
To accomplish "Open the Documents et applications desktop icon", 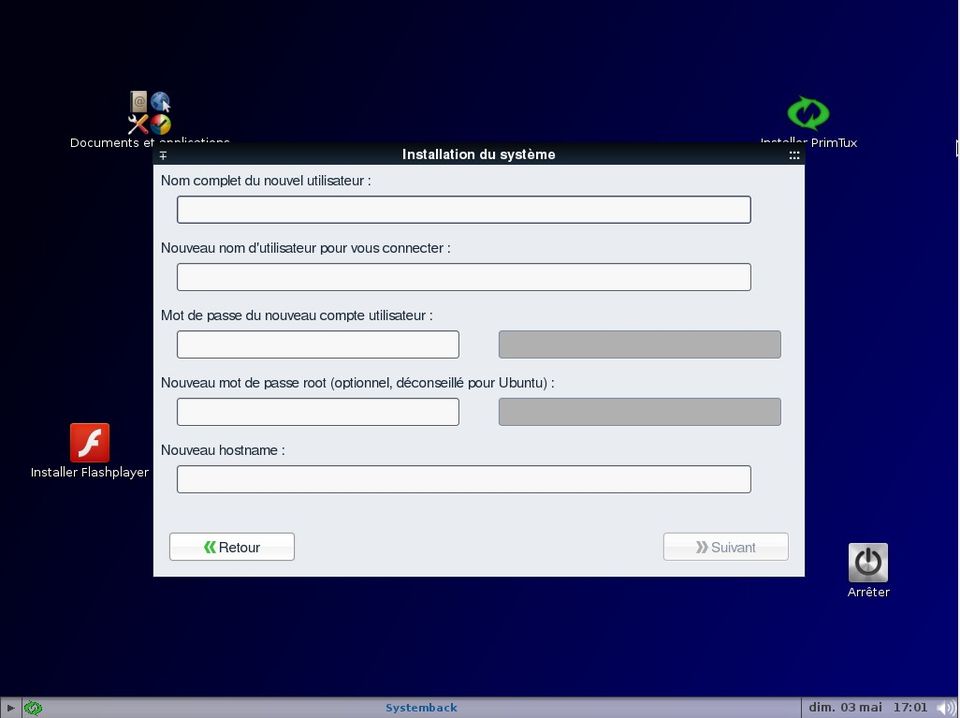I will pyautogui.click(x=148, y=110).
